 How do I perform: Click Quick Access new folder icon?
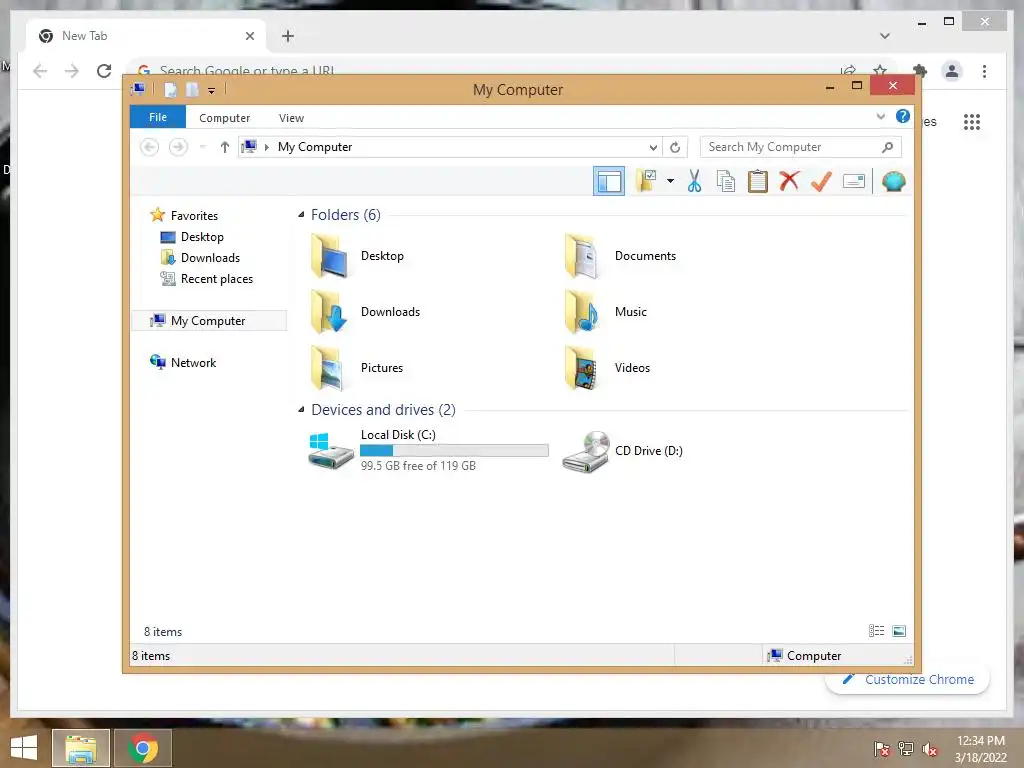pos(192,89)
